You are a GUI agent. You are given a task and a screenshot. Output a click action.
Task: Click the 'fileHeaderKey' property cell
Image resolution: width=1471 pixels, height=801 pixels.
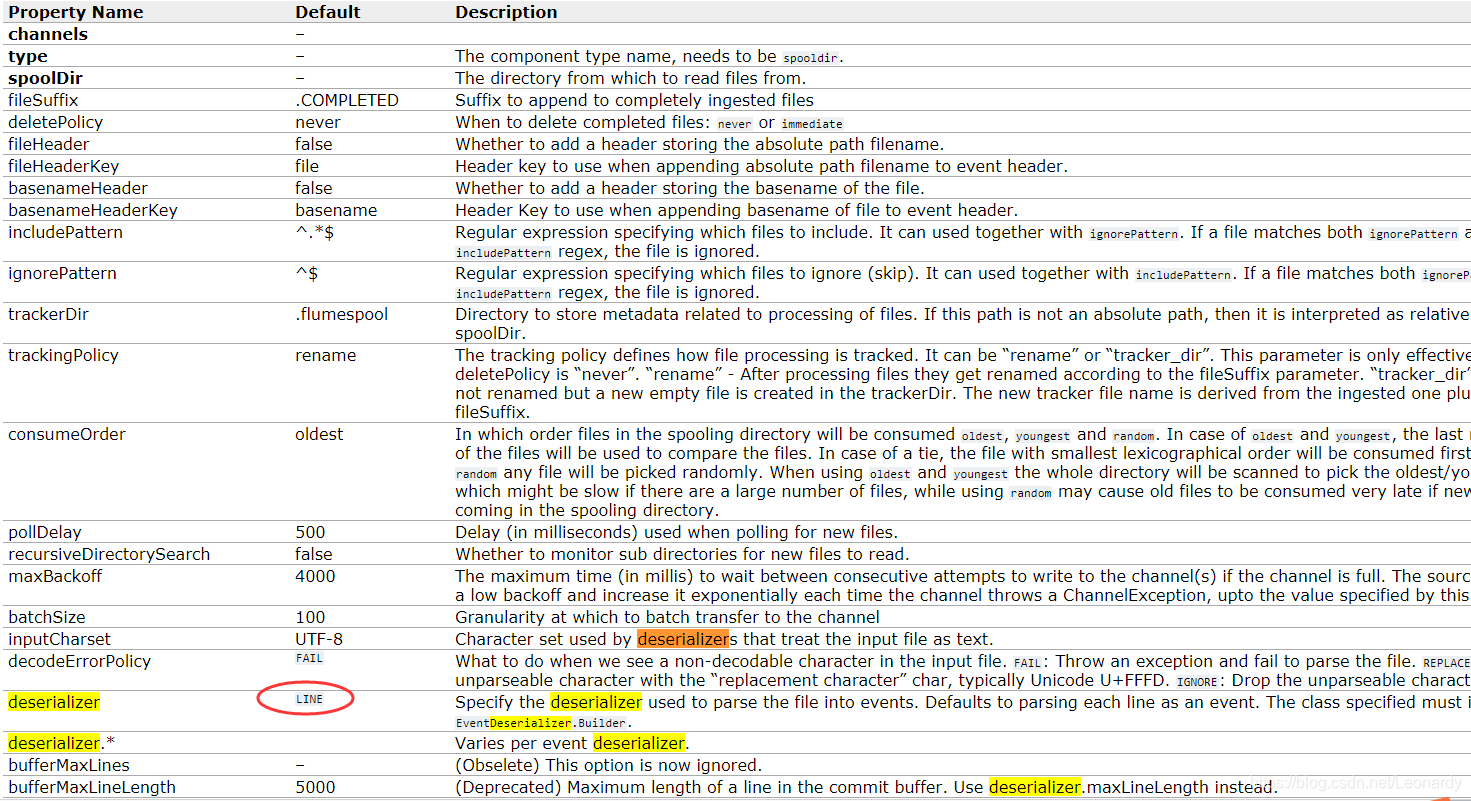(x=64, y=166)
